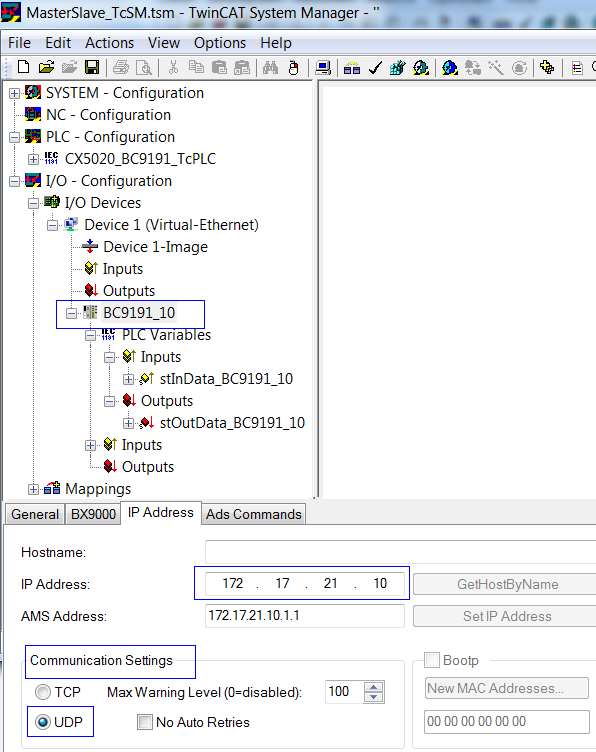Click the Cut scissors icon
This screenshot has width=596, height=752.
(x=173, y=67)
